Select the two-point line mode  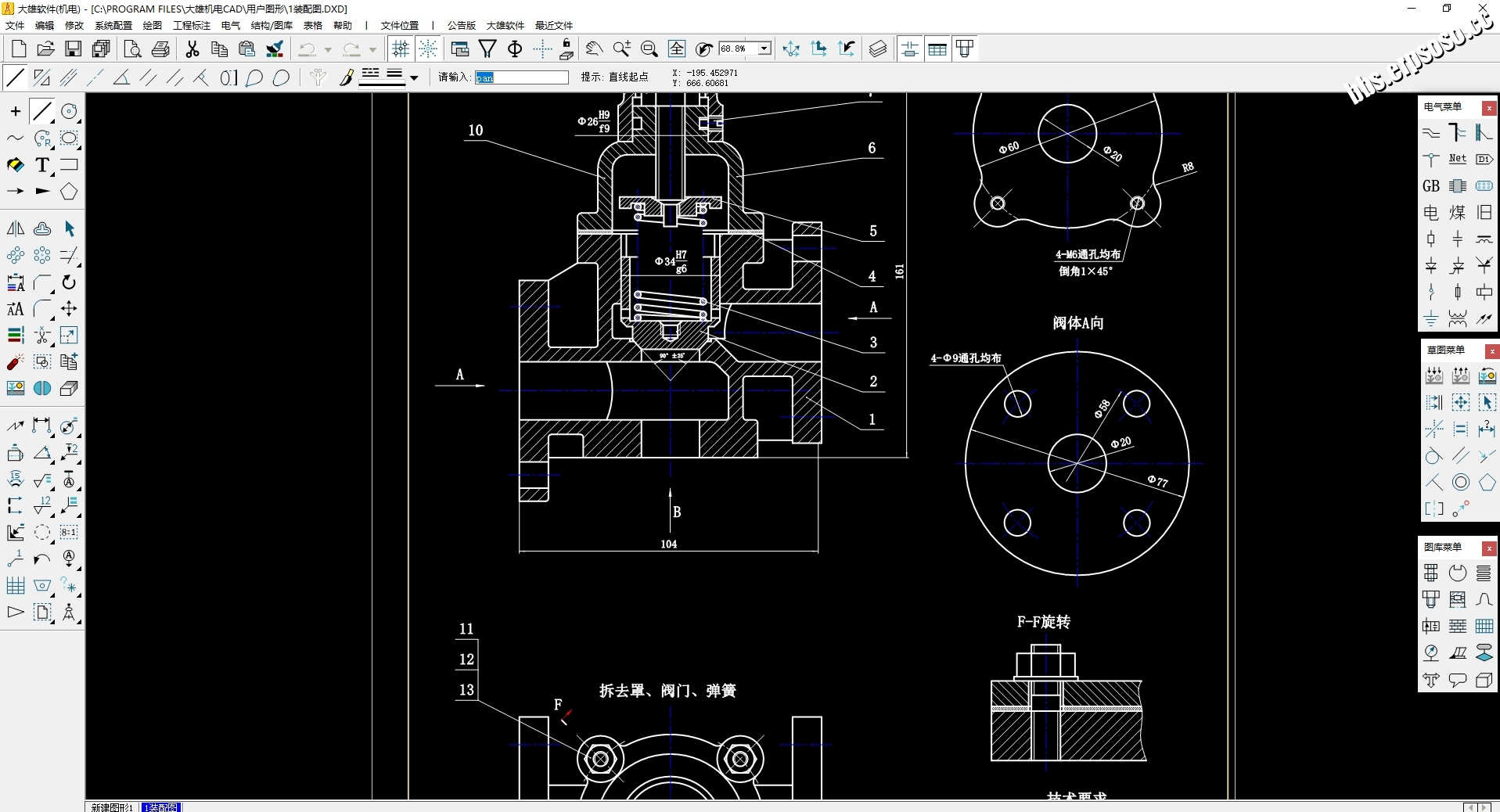[16, 77]
